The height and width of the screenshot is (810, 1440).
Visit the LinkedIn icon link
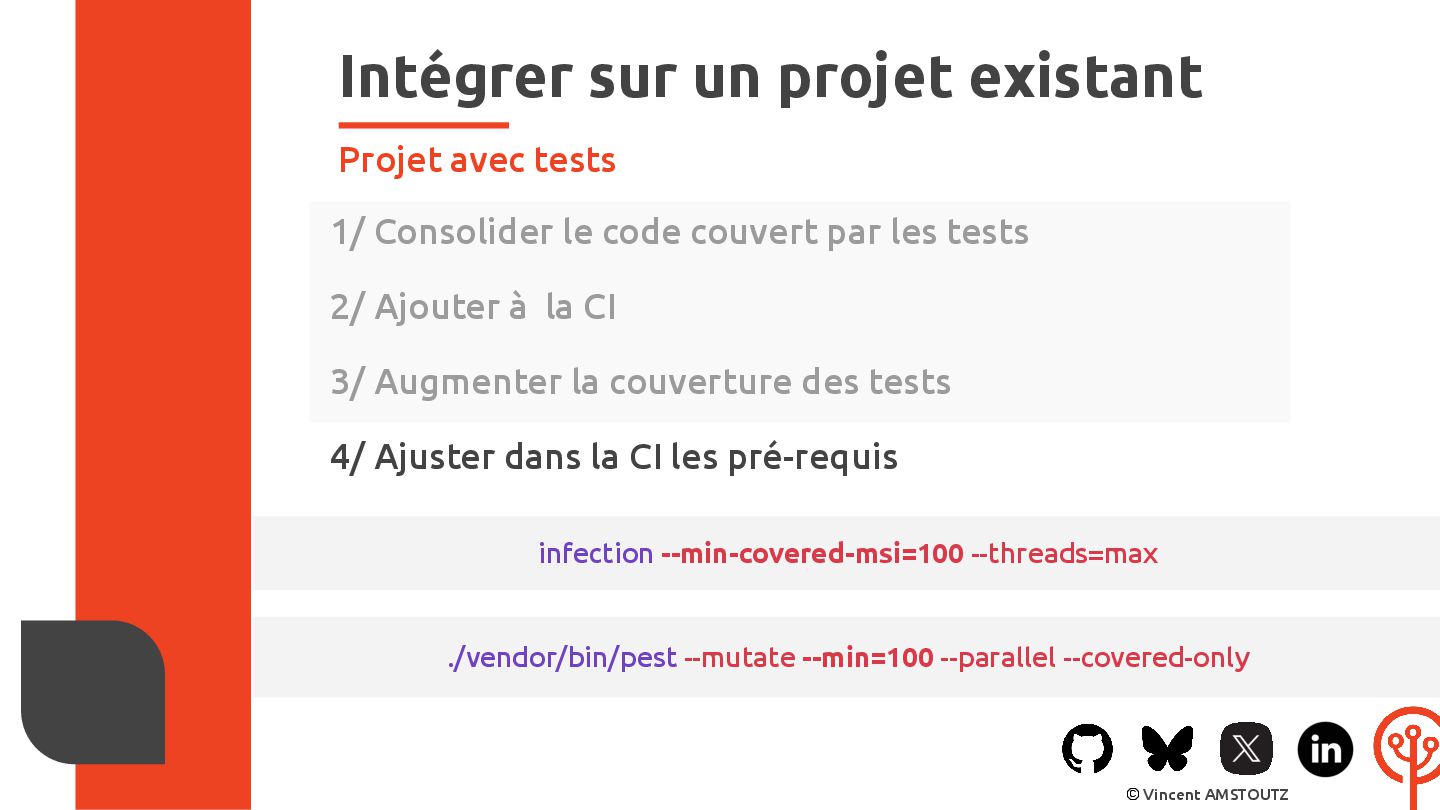(1325, 749)
